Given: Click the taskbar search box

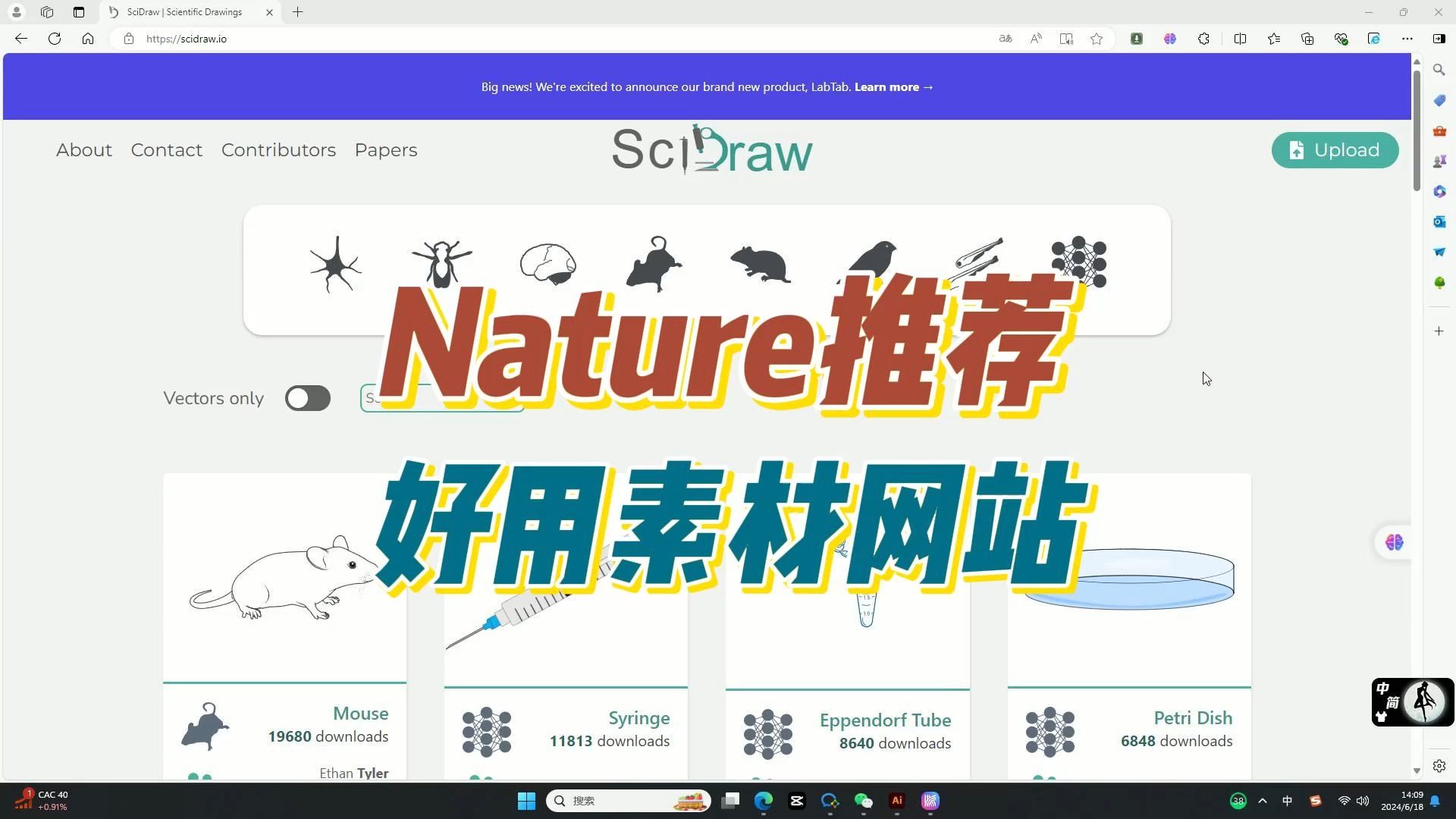Looking at the screenshot, I should 628,801.
